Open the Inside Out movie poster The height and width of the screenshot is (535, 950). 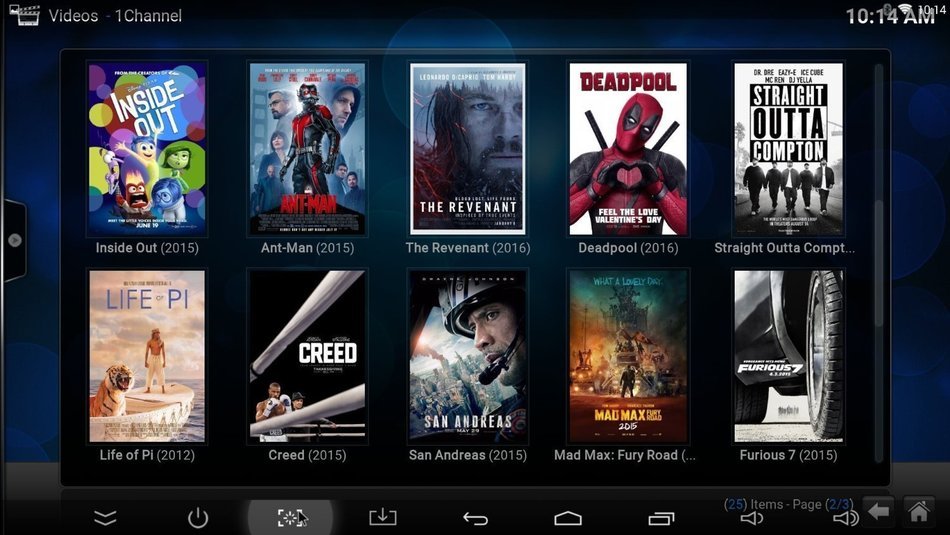pyautogui.click(x=147, y=149)
